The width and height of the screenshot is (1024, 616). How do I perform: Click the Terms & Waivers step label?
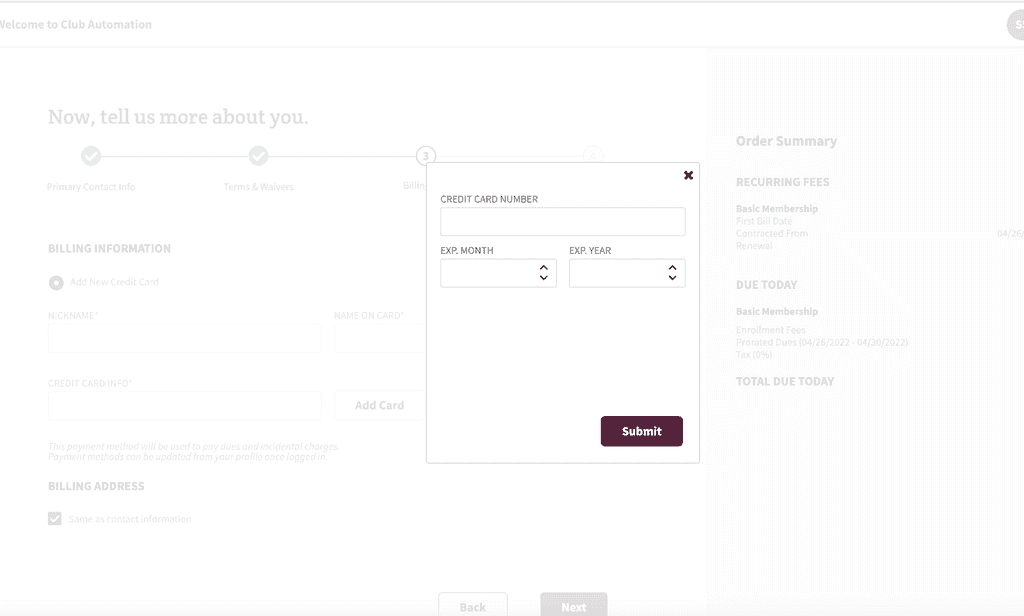click(259, 187)
